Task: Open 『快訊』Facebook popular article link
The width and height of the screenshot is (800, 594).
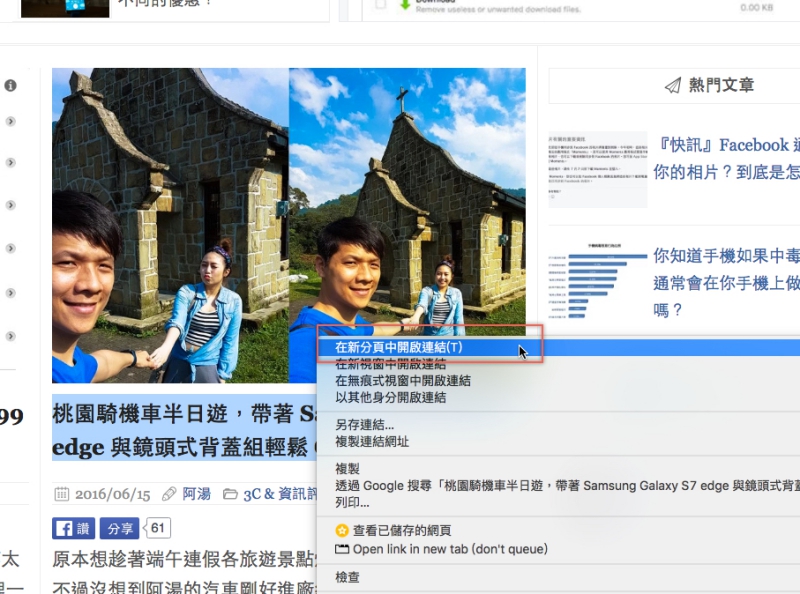Action: [x=729, y=158]
